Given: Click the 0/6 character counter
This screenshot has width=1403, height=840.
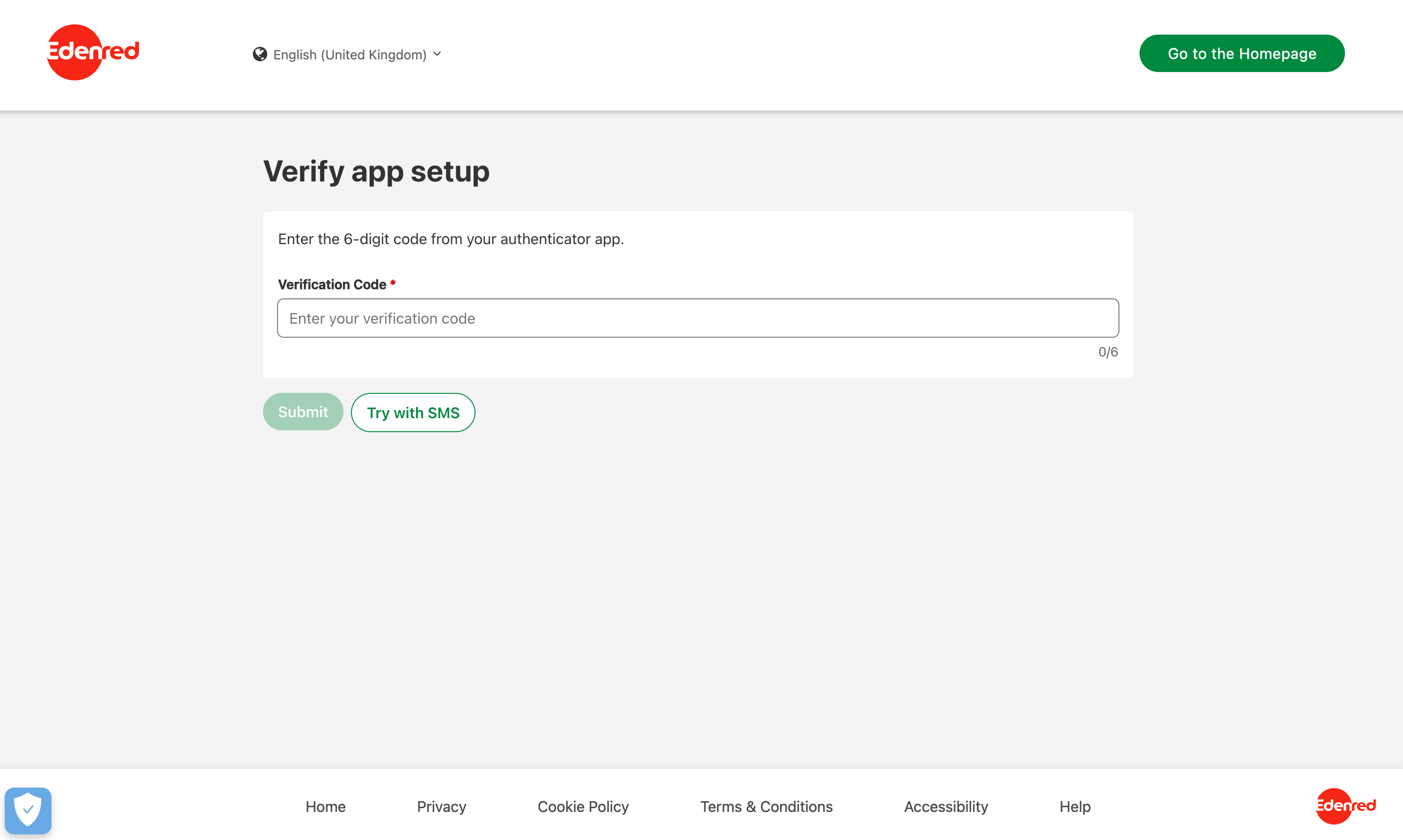Looking at the screenshot, I should coord(1107,352).
